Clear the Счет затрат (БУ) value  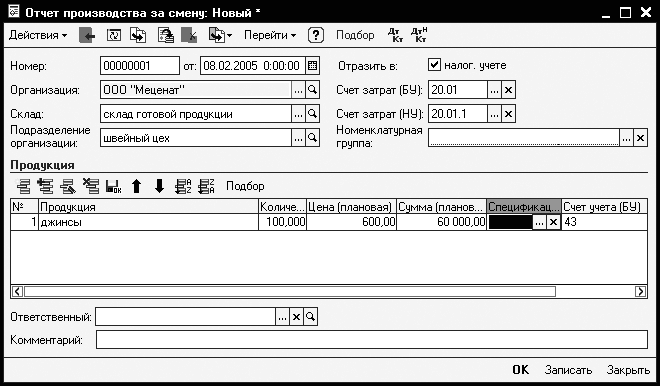pos(508,90)
